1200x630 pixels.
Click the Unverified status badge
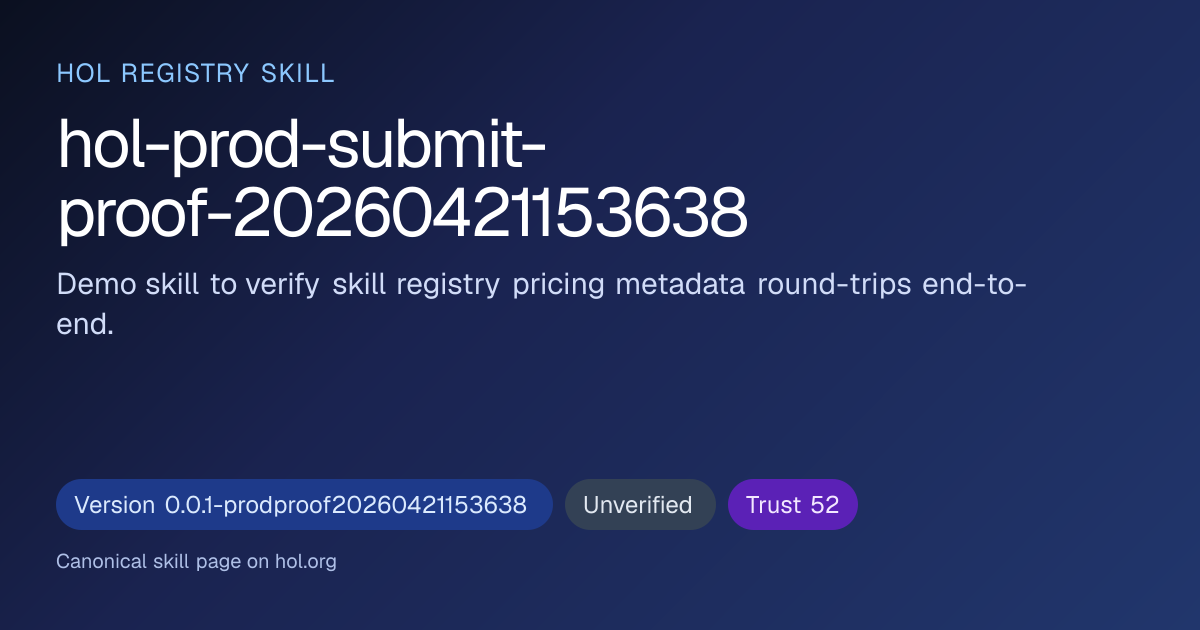(x=638, y=505)
